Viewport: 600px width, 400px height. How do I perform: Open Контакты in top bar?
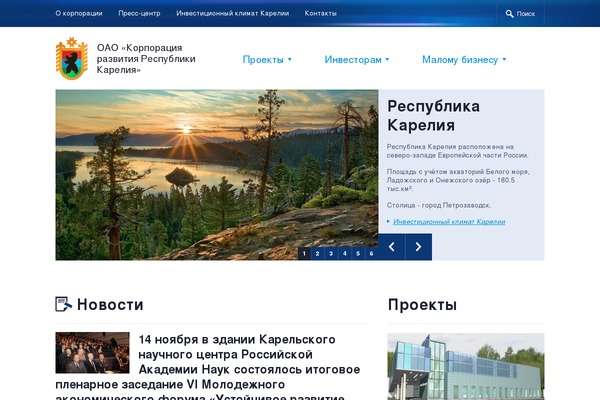point(321,13)
